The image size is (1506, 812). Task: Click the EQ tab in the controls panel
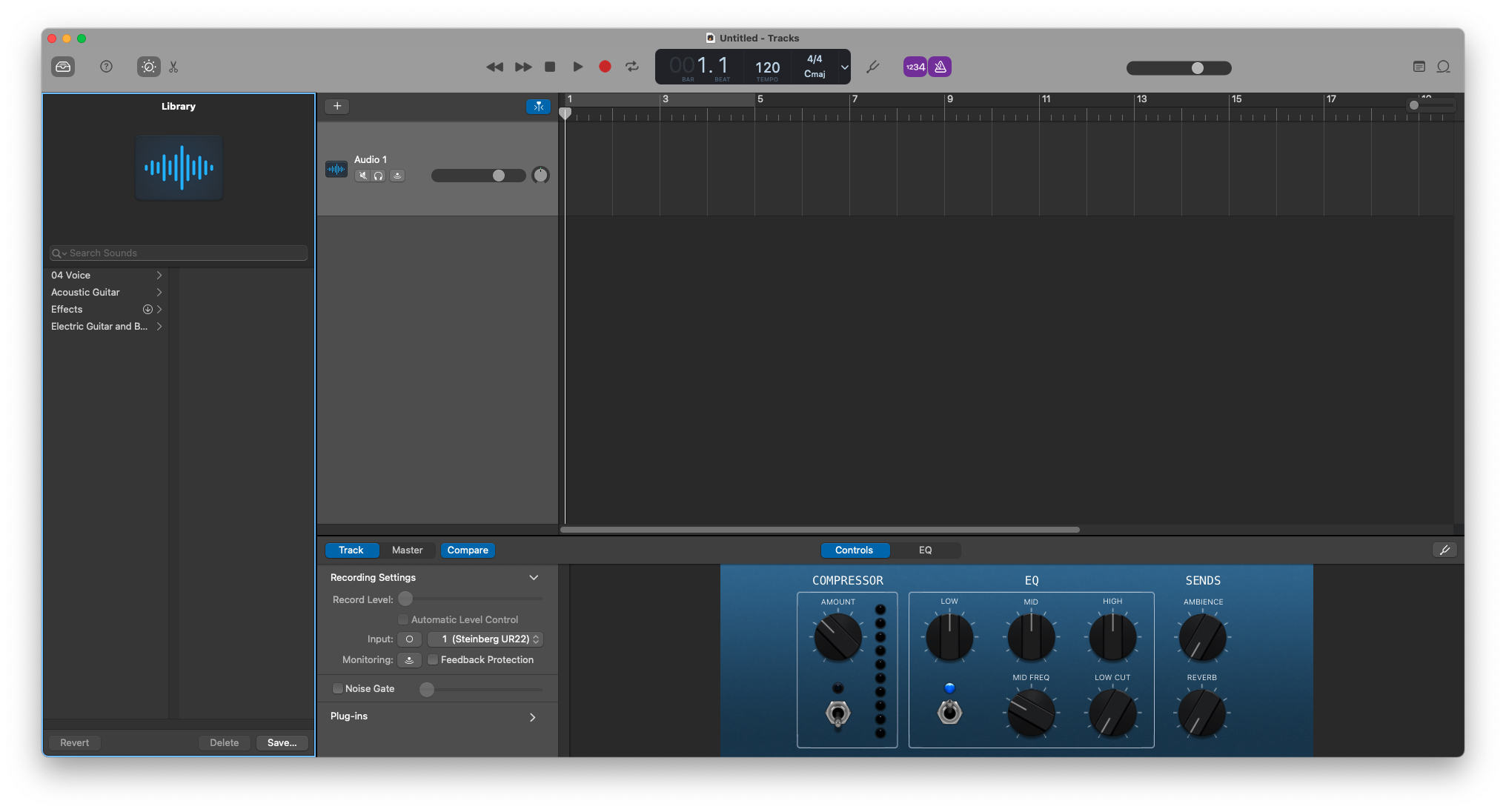click(x=924, y=550)
